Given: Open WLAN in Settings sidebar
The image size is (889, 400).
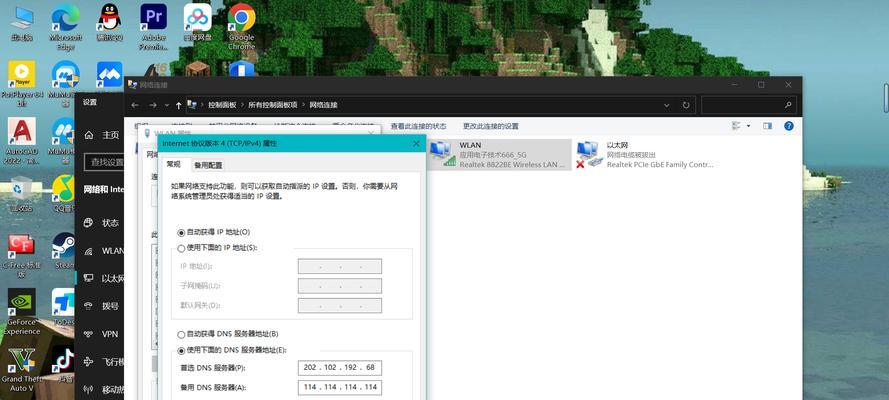Looking at the screenshot, I should [x=103, y=251].
